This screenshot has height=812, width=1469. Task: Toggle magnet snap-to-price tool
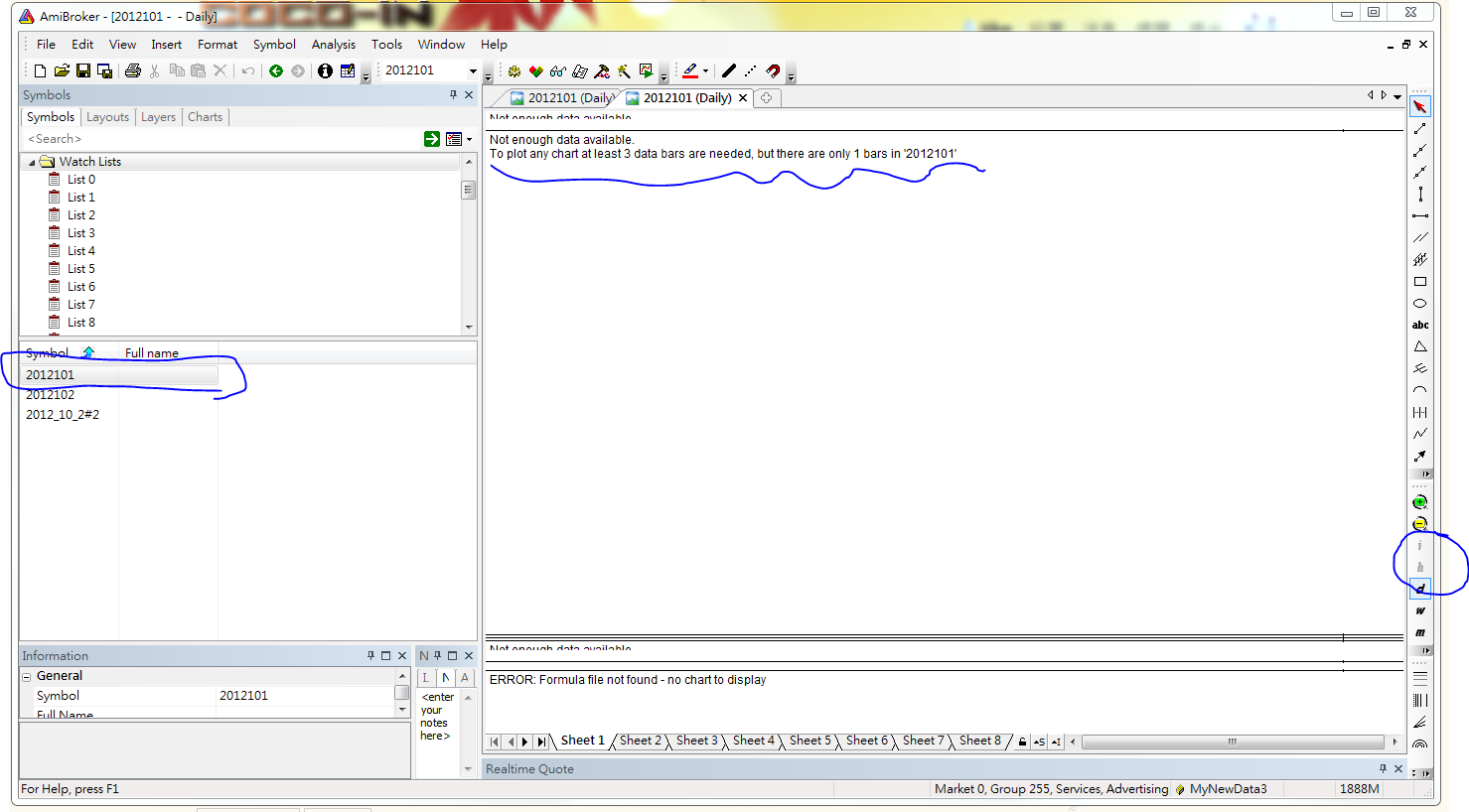[x=773, y=70]
